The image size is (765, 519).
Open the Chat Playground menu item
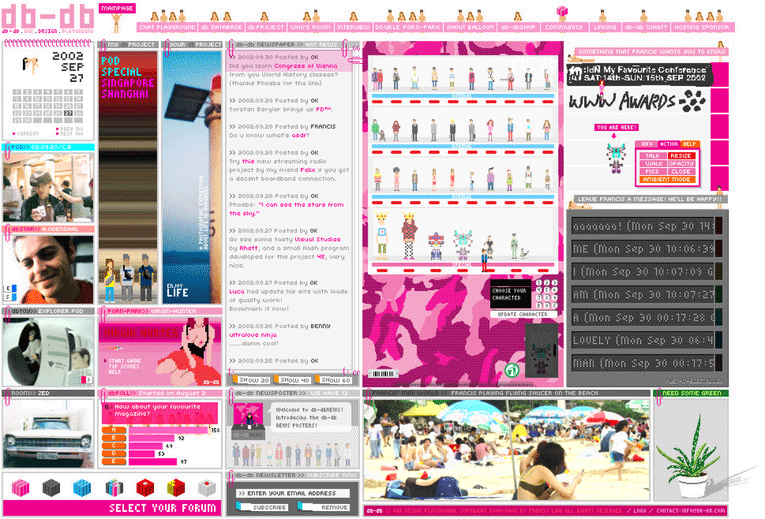tap(167, 27)
